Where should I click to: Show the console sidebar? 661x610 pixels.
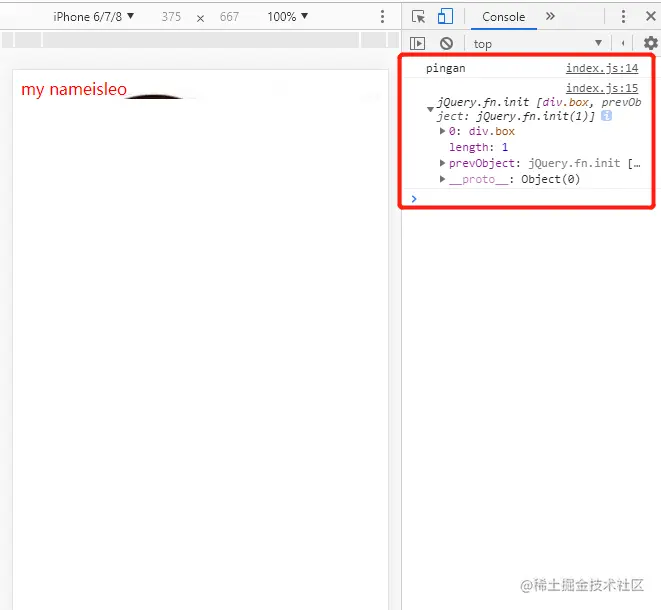[417, 43]
